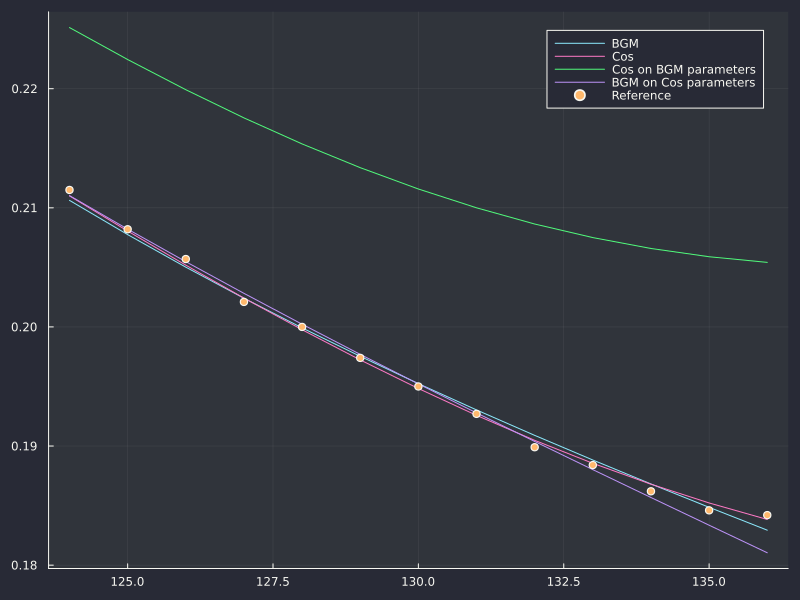Click the 135.0 x-axis tick label
This screenshot has width=800, height=600.
click(709, 582)
